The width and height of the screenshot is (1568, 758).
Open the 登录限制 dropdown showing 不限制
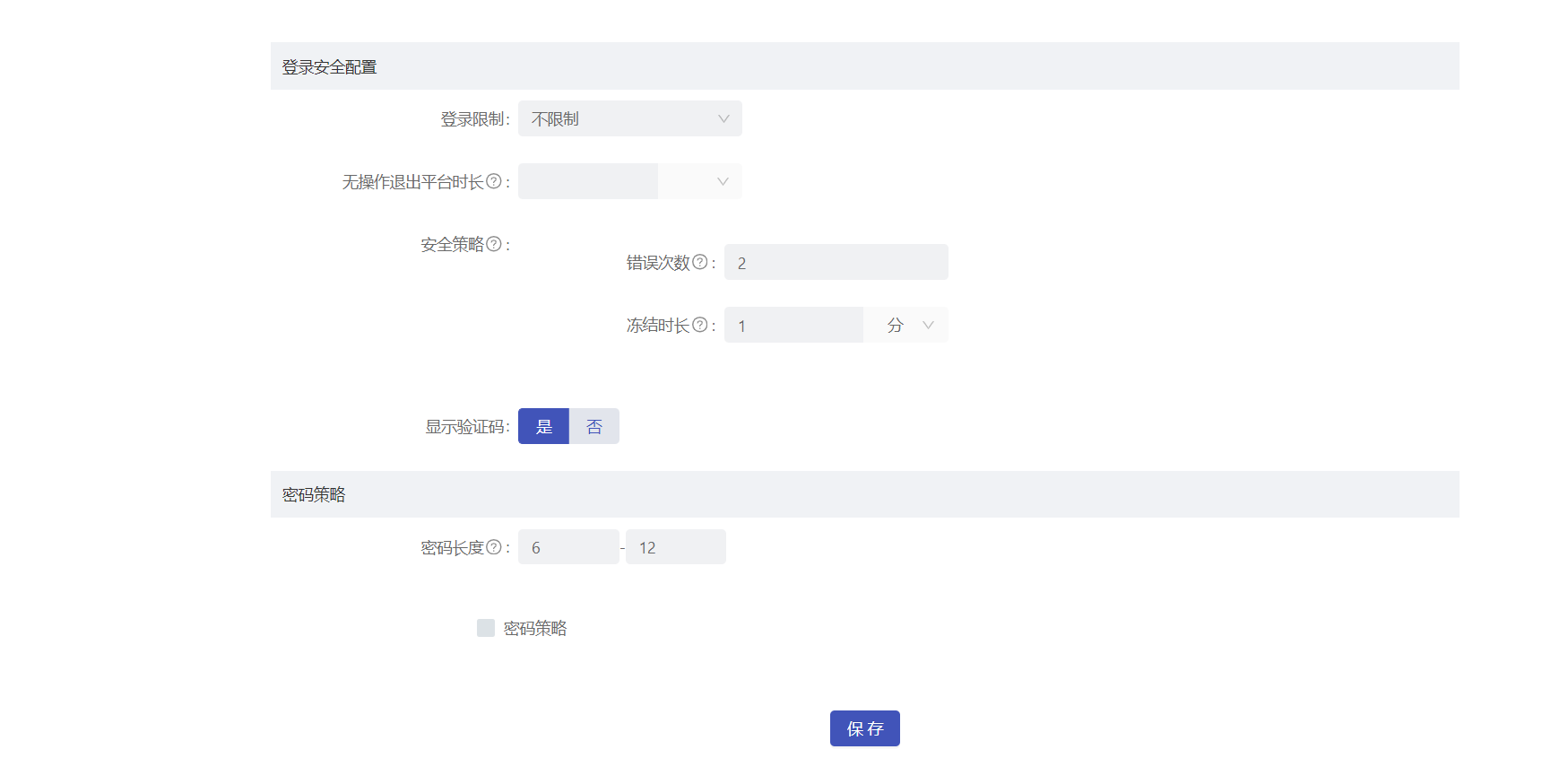pyautogui.click(x=629, y=118)
